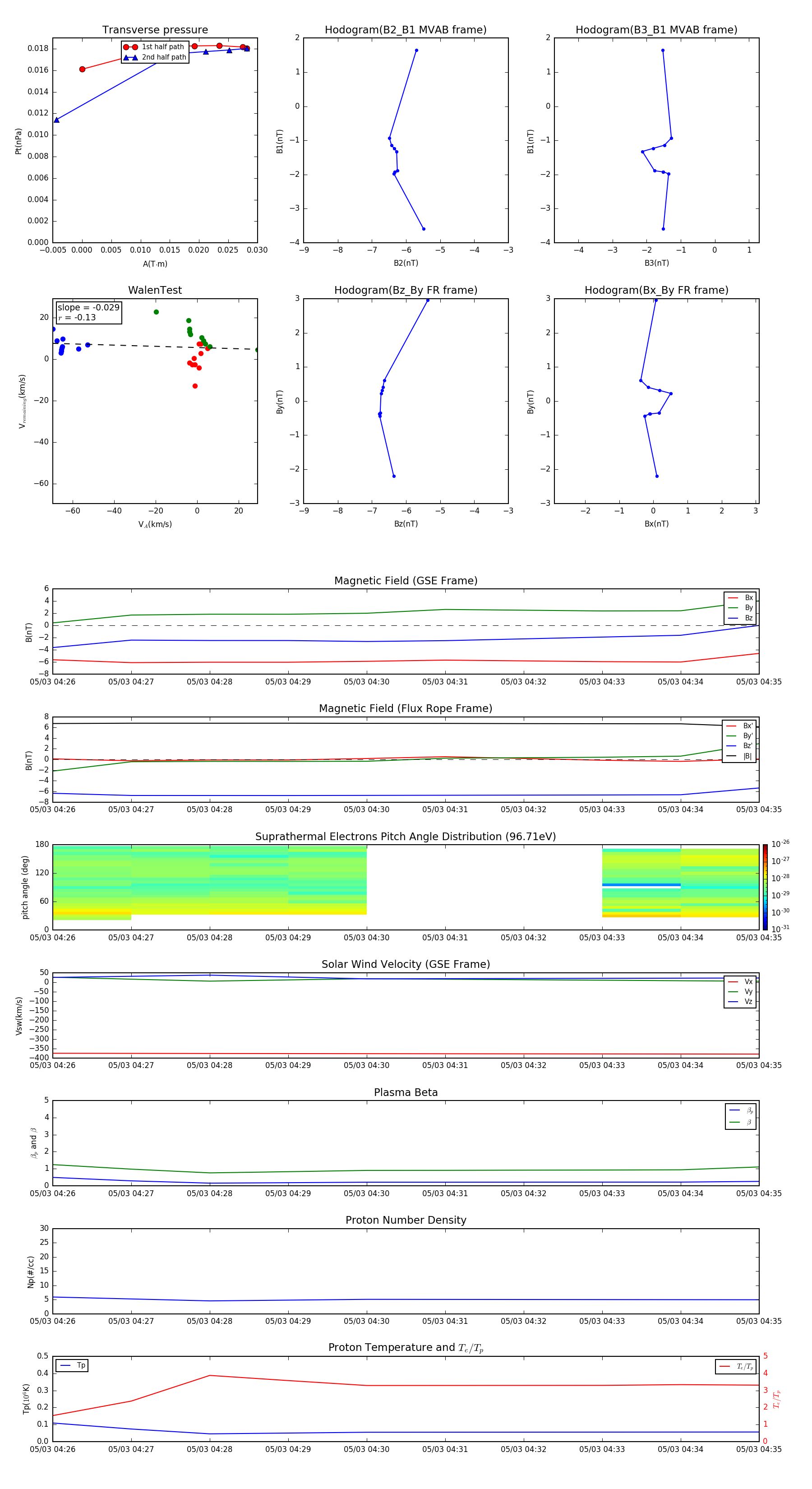The width and height of the screenshot is (812, 1489).
Task: Click the red dot nearest -20 in WalenTest
Action: point(195,386)
